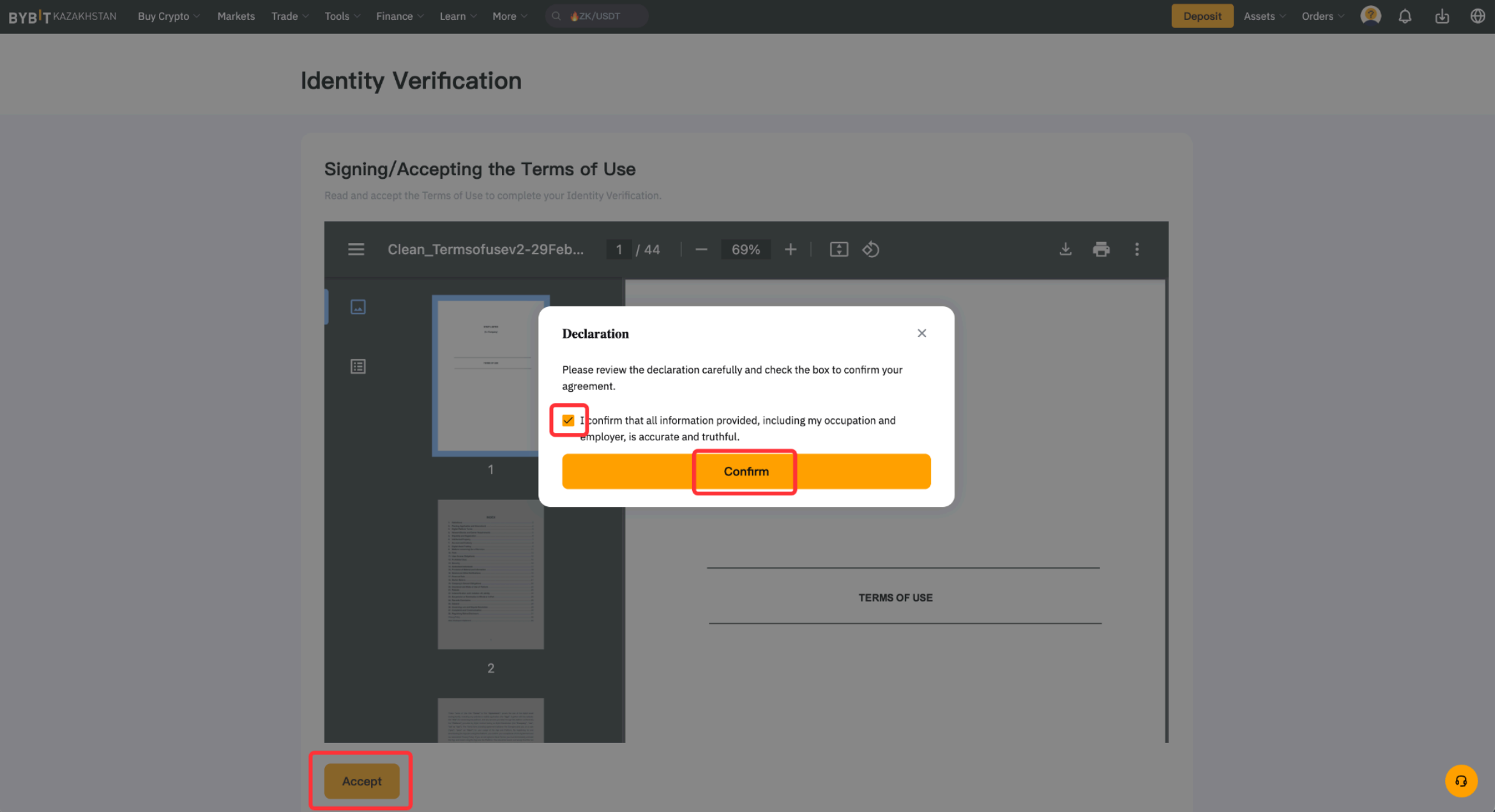The width and height of the screenshot is (1498, 812).
Task: Click the fit to page icon
Action: 838,250
